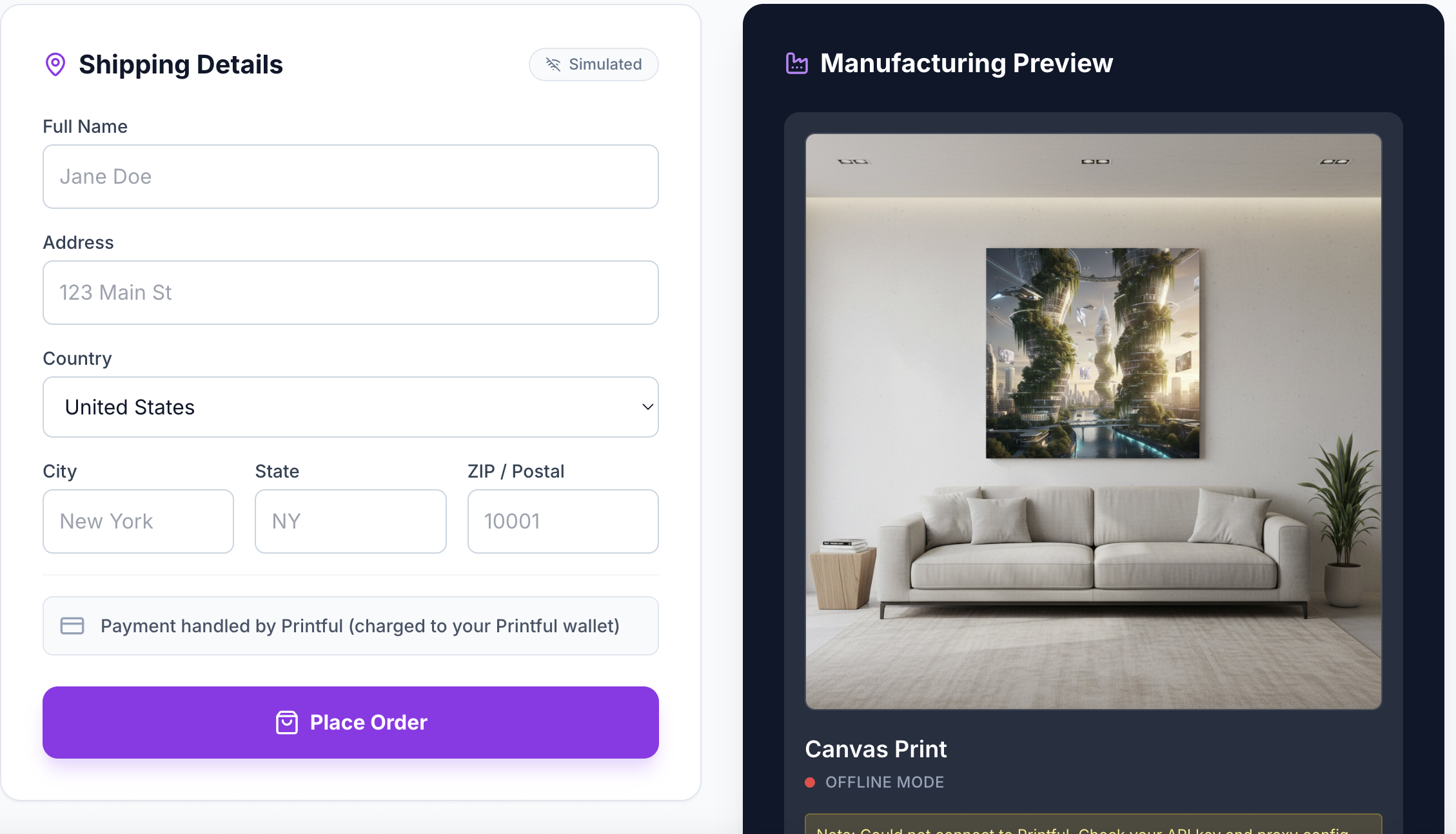Screen dimensions: 1456x834
Task: Submit with the Place Order button
Action: point(351,722)
